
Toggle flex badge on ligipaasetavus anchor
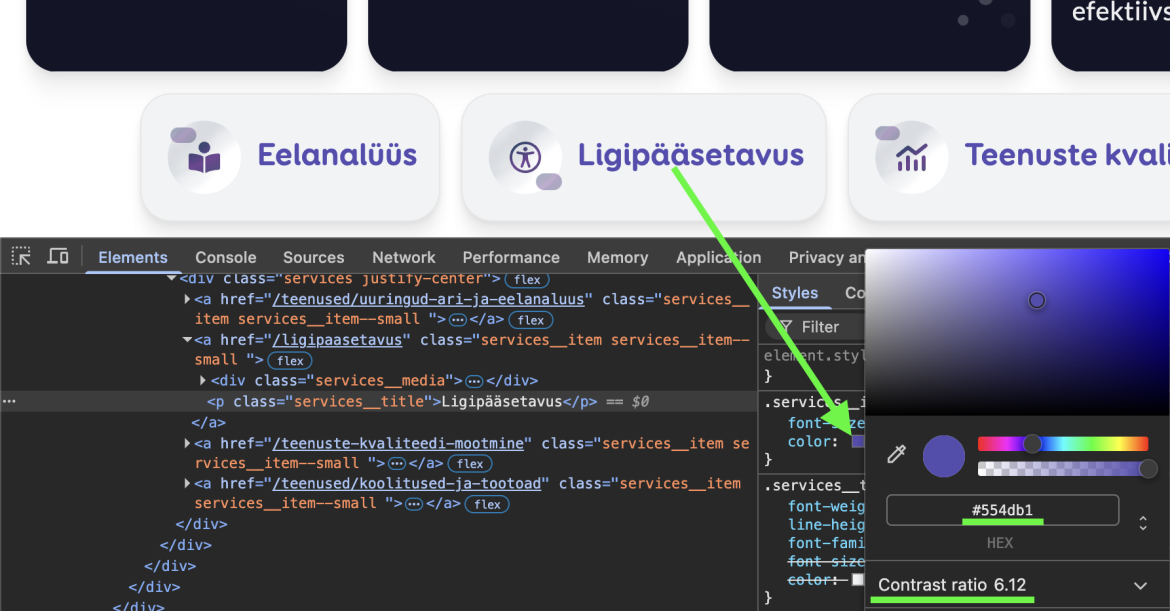click(x=290, y=361)
